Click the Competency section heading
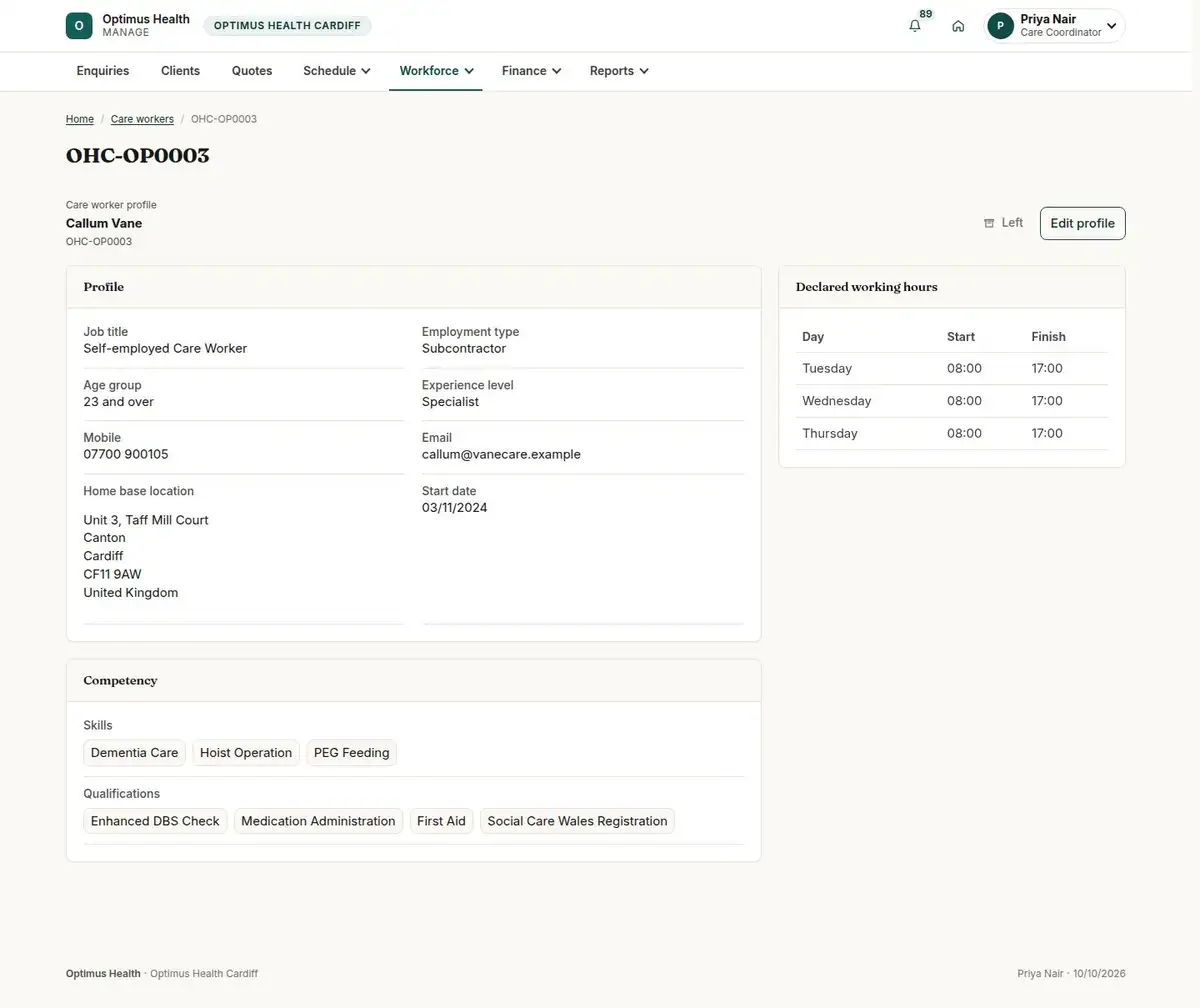This screenshot has width=1200, height=1008. [x=120, y=680]
